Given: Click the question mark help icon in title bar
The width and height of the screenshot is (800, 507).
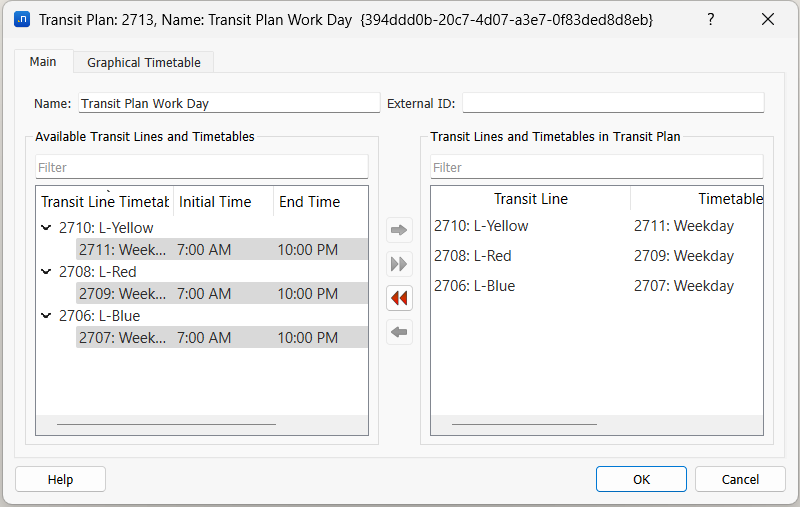Looking at the screenshot, I should pos(711,19).
